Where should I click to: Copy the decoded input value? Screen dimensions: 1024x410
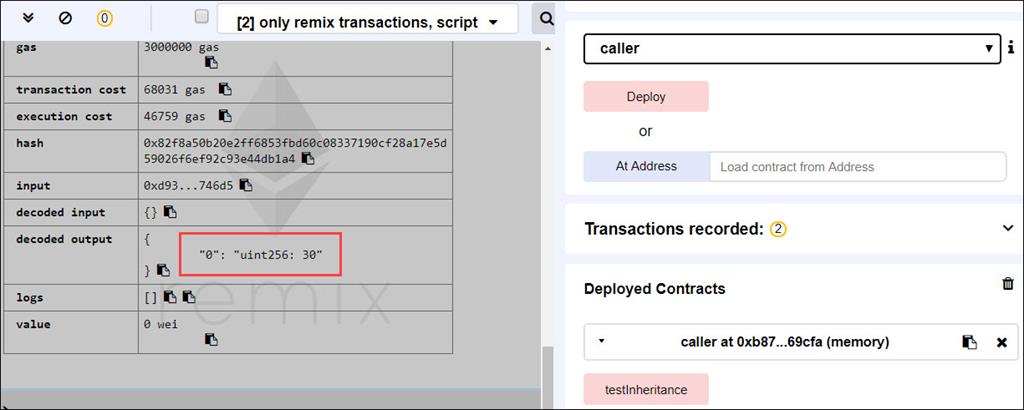[x=170, y=212]
